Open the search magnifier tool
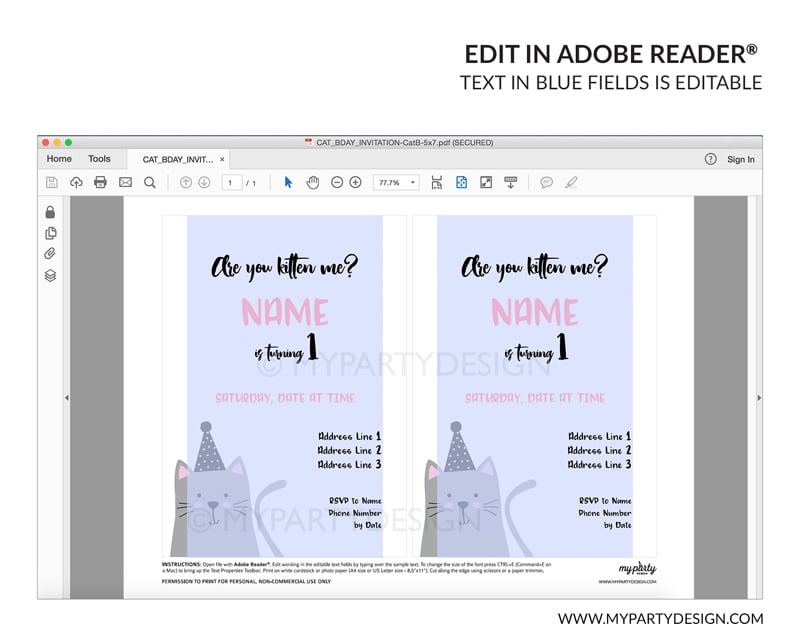 click(x=150, y=182)
